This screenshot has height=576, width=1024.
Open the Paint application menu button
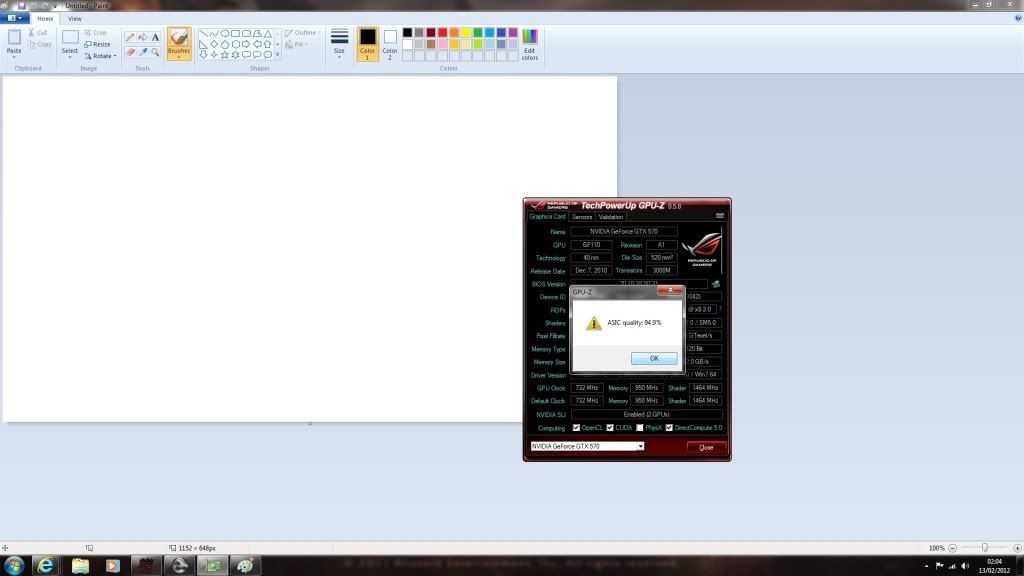(14, 18)
